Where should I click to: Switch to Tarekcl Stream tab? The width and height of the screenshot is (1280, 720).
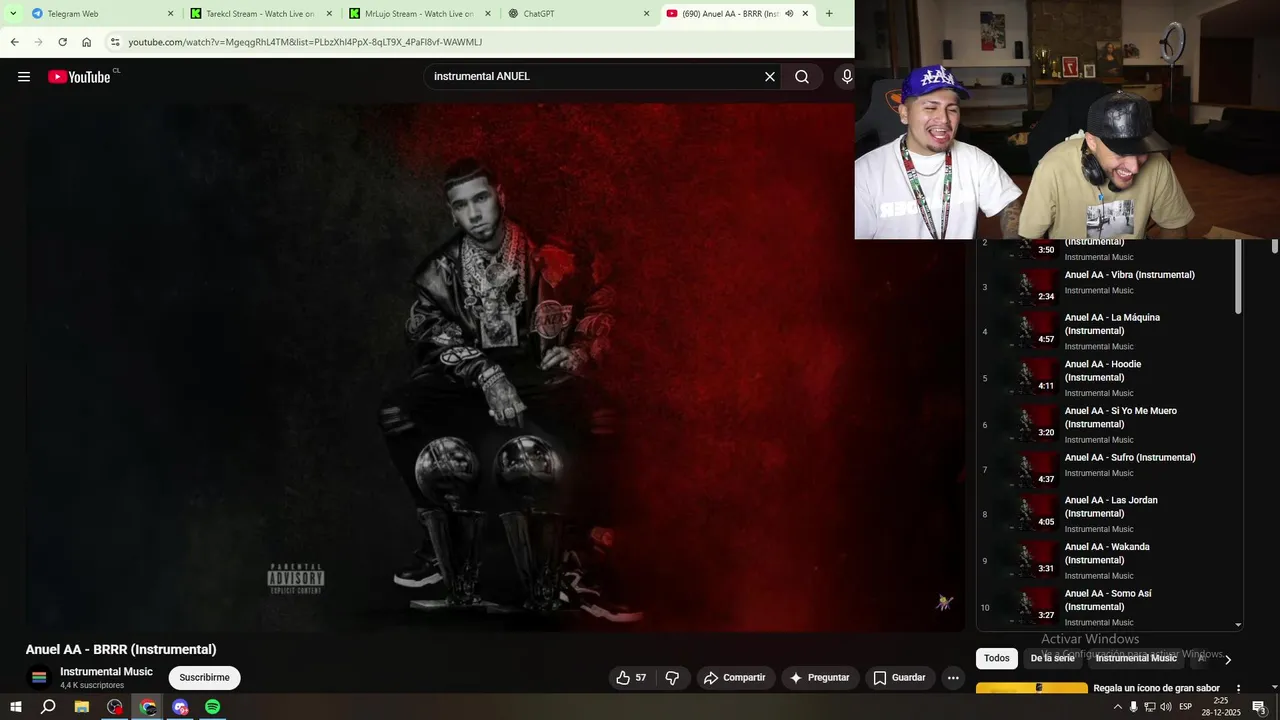262,14
